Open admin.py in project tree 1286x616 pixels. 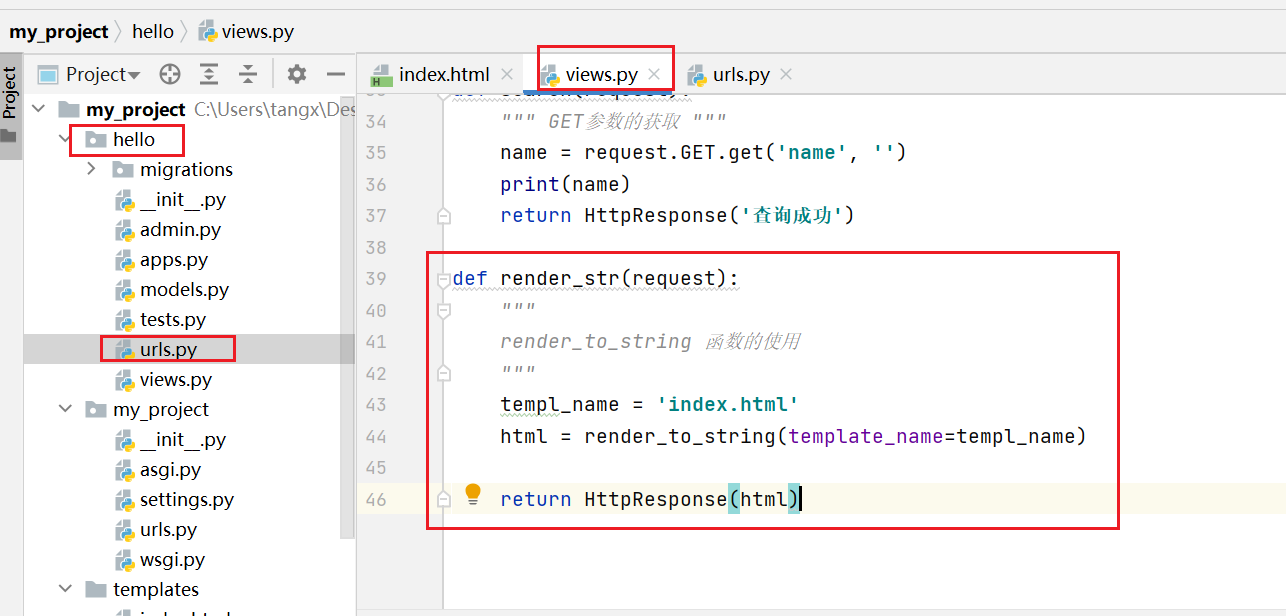[180, 229]
